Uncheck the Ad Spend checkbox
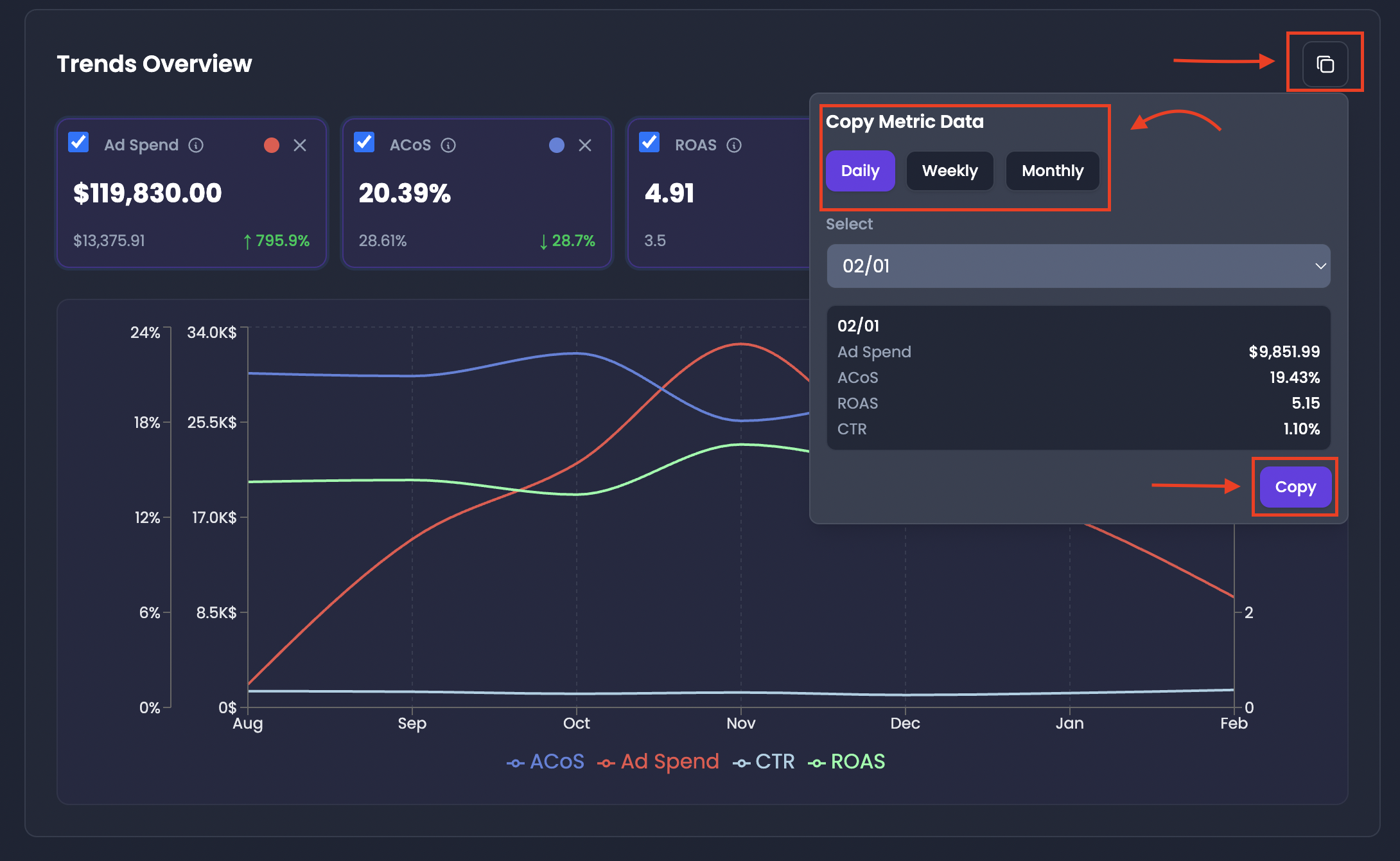1400x861 pixels. [78, 142]
